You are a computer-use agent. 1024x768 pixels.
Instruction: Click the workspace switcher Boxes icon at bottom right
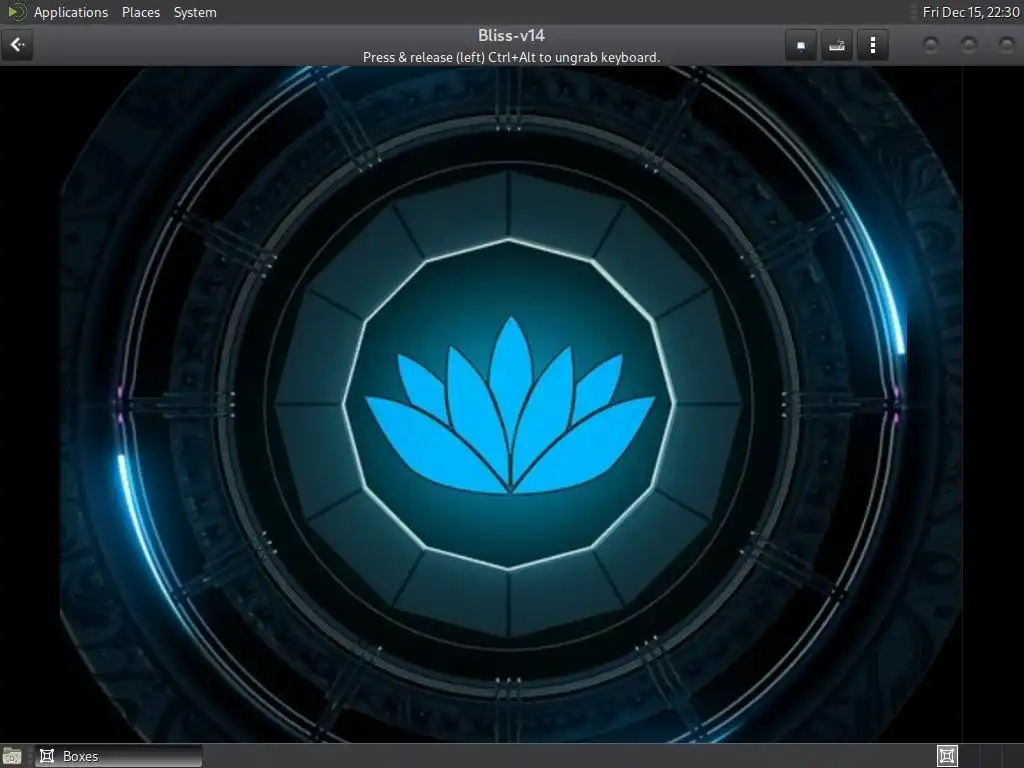click(x=947, y=756)
